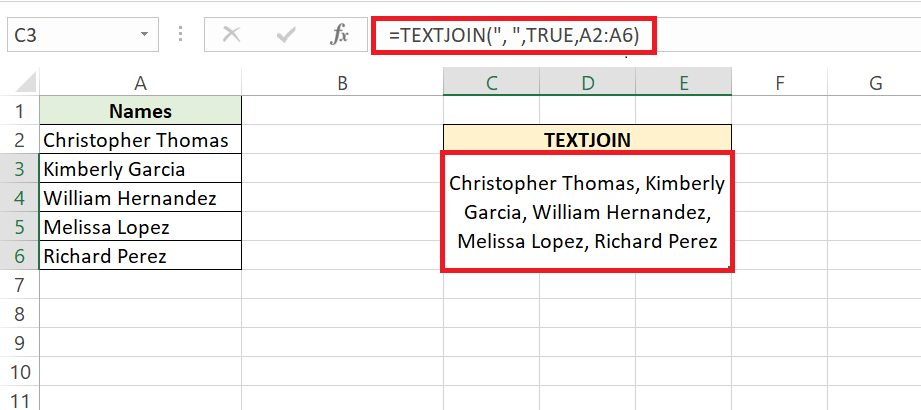Expand the Name Box dropdown arrow
Image resolution: width=921 pixels, height=410 pixels.
(145, 35)
